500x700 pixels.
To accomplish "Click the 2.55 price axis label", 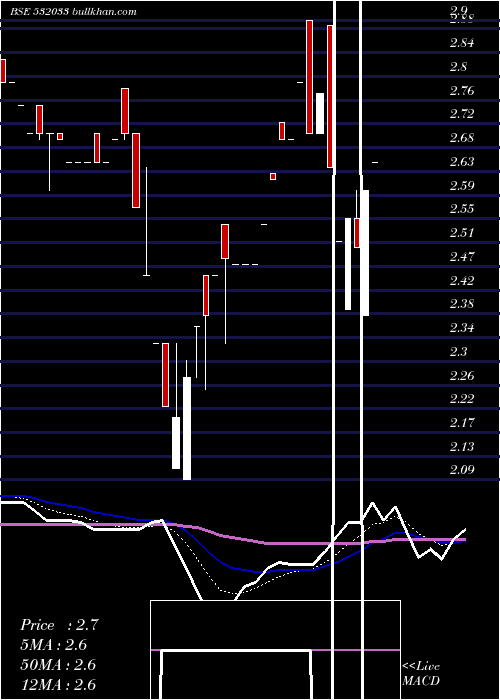I will 462,209.
